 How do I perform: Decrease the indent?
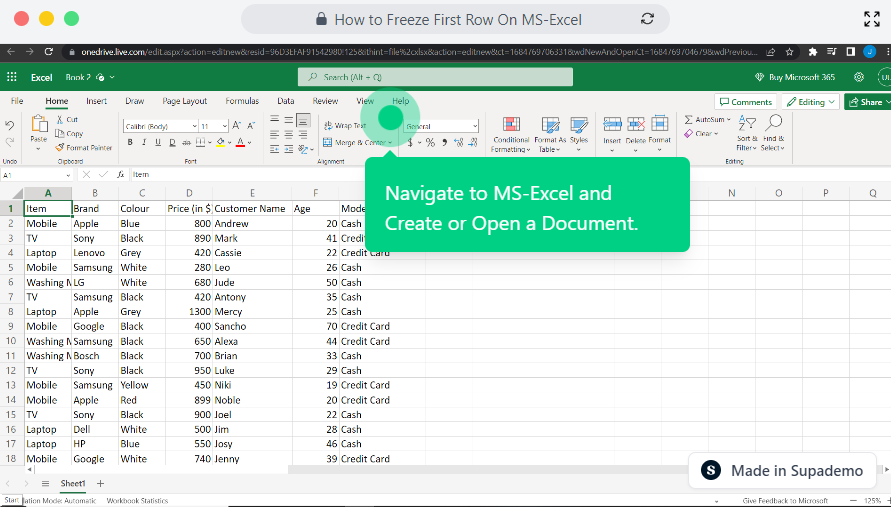274,149
